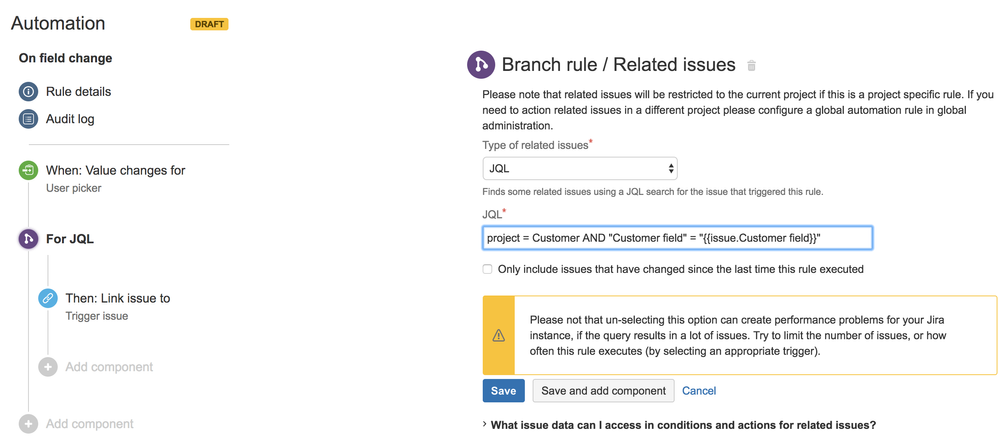Click the Rule details info icon
Screen dimensions: 999x446
(28, 92)
